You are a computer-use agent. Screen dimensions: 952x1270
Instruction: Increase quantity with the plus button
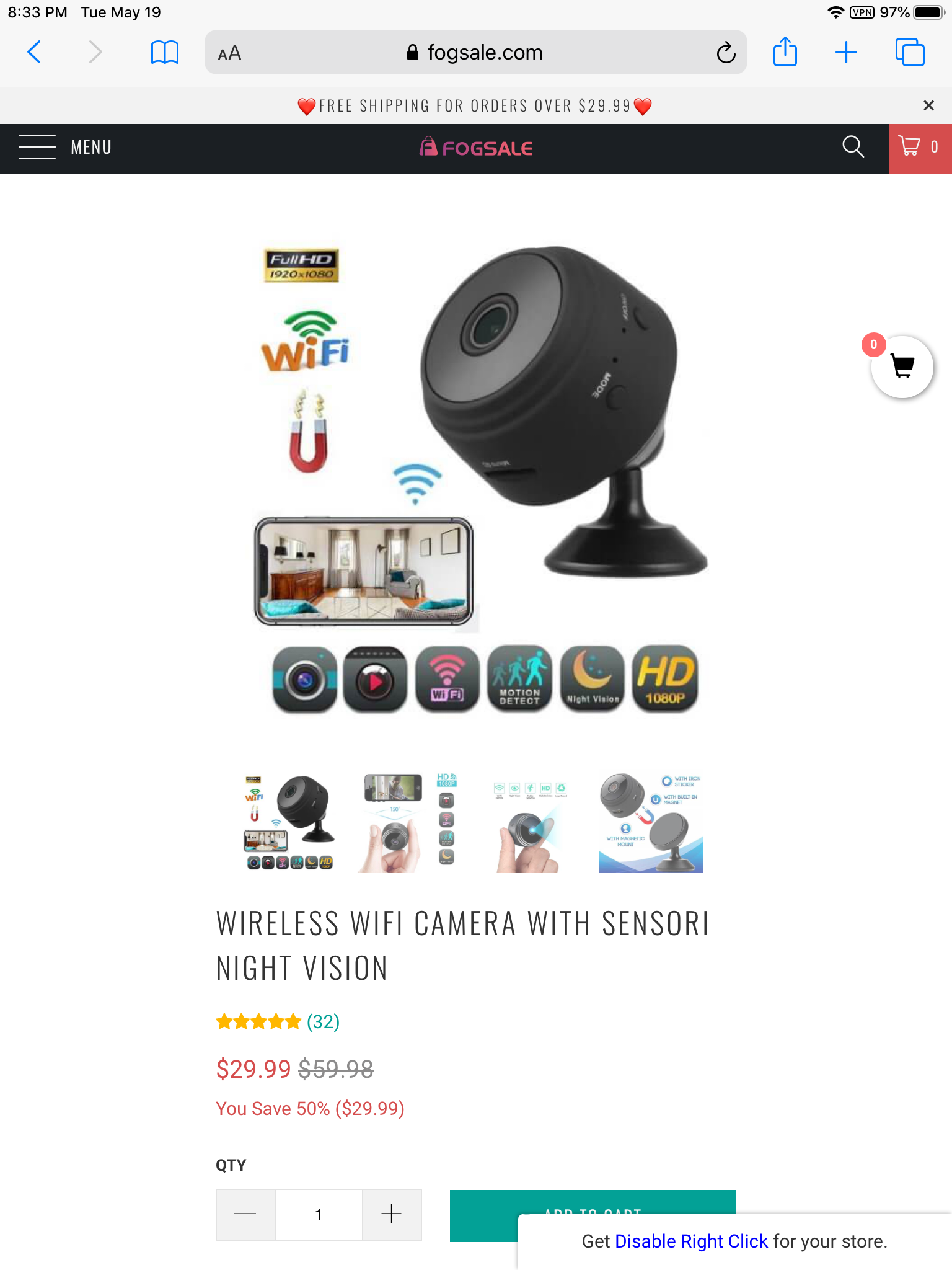(x=392, y=1214)
